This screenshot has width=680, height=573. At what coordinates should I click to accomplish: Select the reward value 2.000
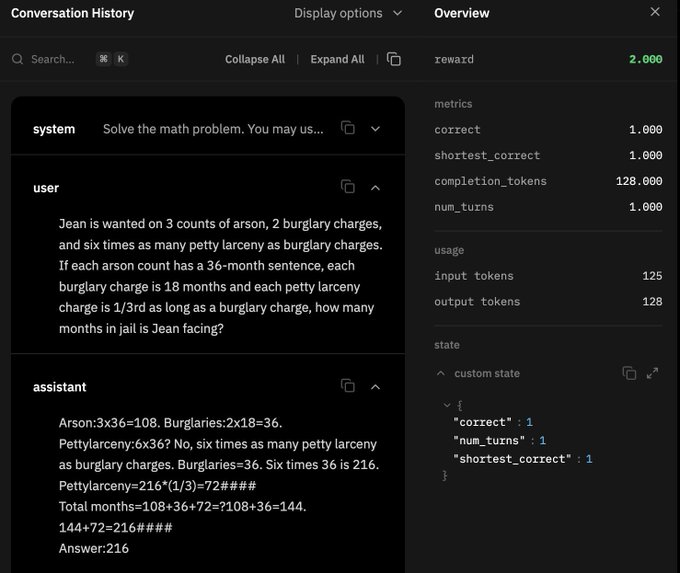(646, 59)
